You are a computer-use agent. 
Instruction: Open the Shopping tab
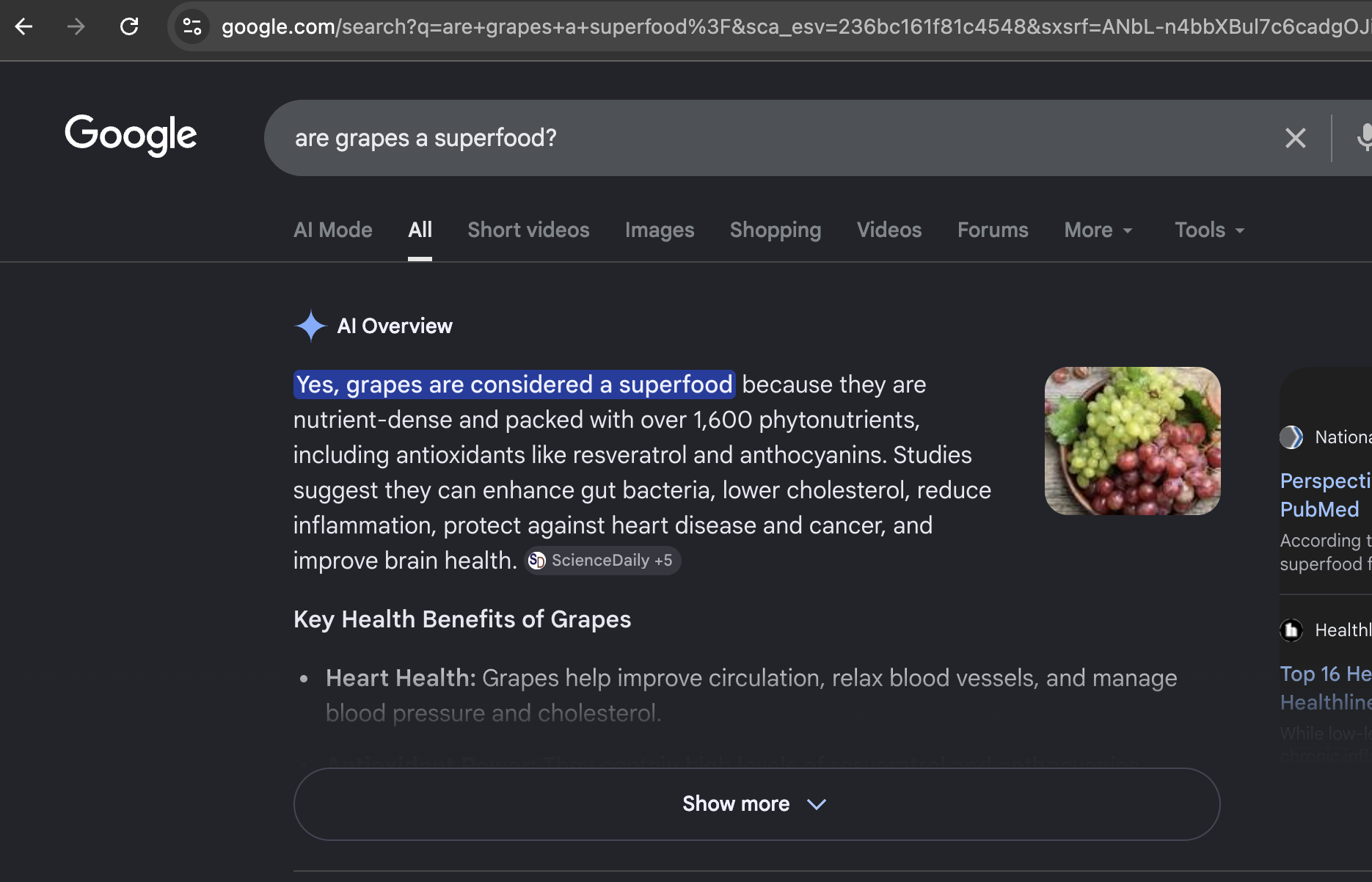(x=776, y=230)
